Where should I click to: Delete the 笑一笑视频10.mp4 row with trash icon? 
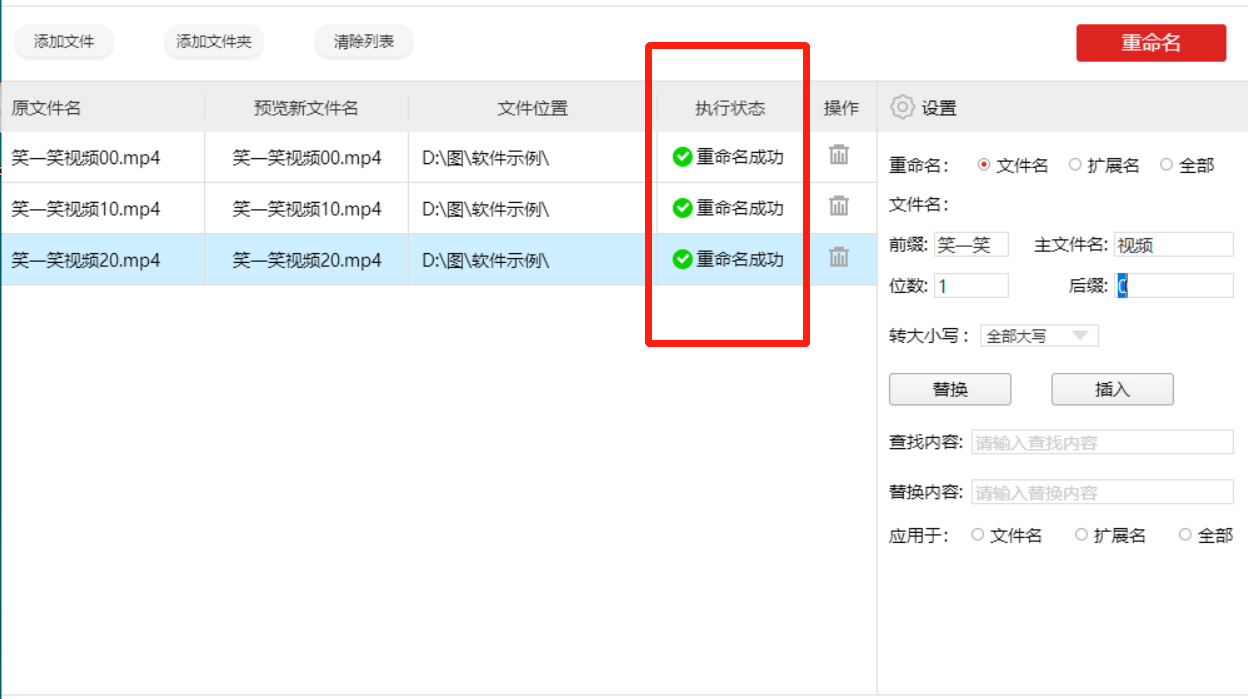[x=839, y=206]
